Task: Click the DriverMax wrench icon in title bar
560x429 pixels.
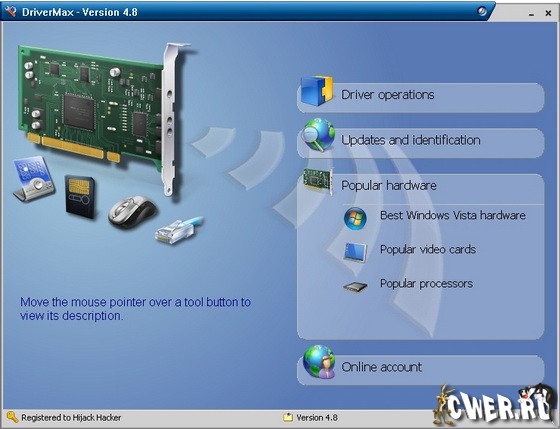Action: point(11,11)
